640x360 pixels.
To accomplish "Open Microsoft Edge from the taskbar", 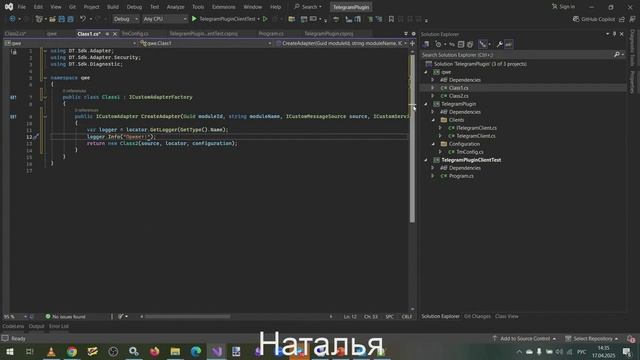I will pyautogui.click(x=196, y=351).
